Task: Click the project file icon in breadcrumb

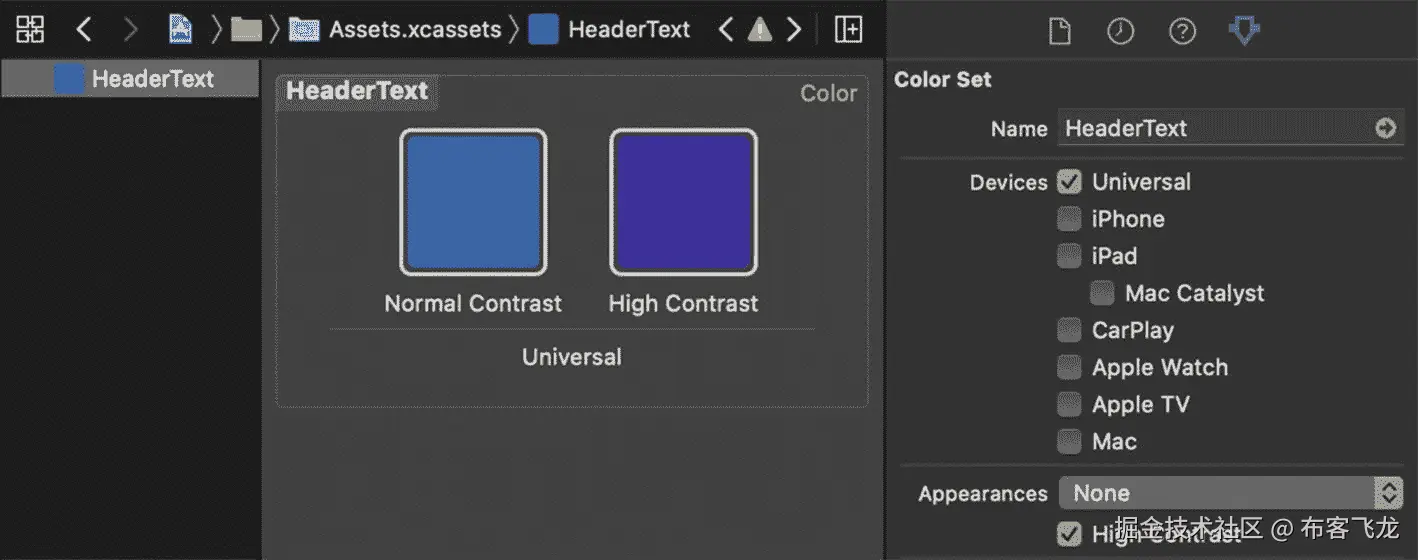Action: pos(181,30)
